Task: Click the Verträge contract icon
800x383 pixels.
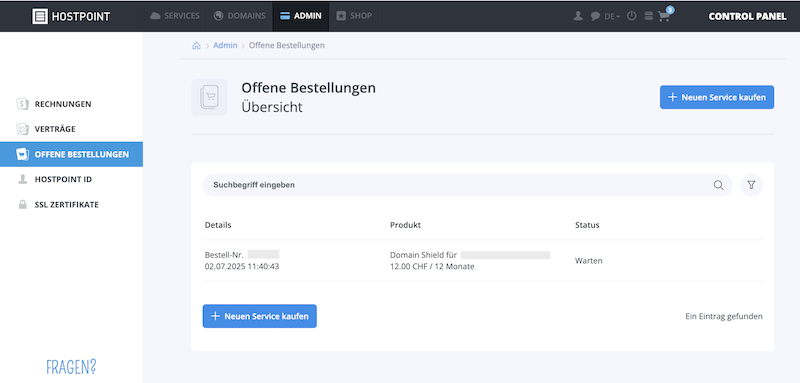Action: tap(22, 129)
